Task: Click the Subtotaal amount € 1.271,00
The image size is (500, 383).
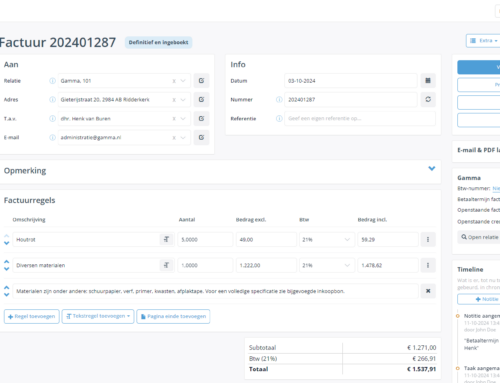Action: pyautogui.click(x=421, y=348)
